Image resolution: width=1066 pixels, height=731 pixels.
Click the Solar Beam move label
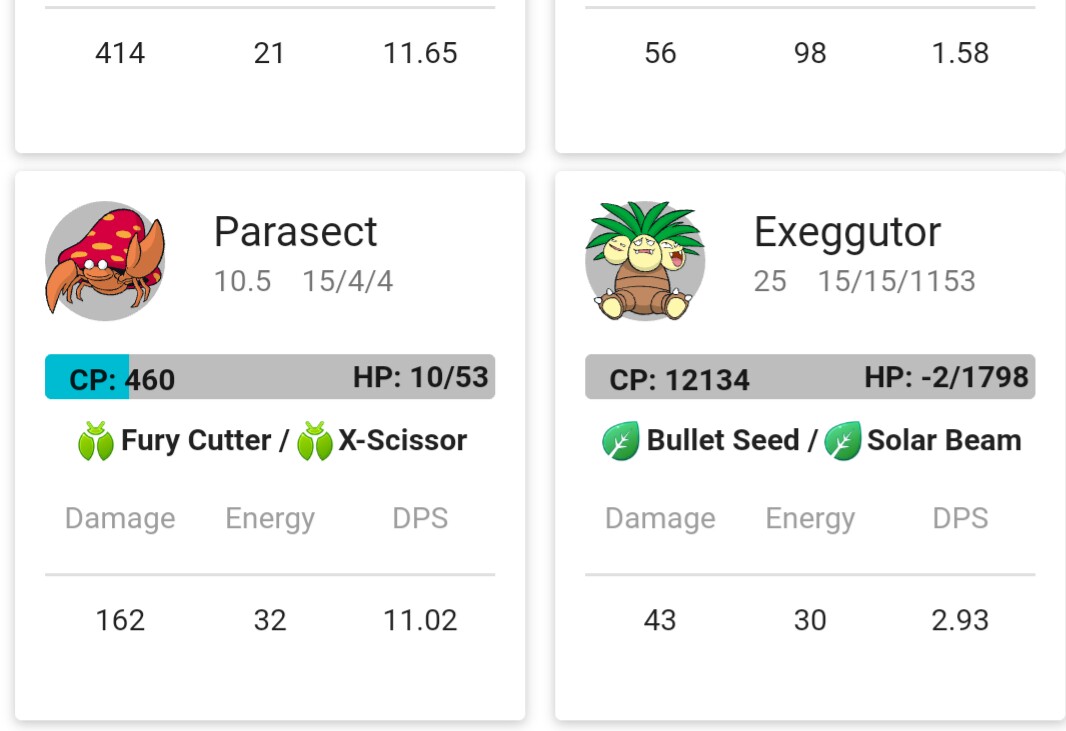(x=944, y=441)
